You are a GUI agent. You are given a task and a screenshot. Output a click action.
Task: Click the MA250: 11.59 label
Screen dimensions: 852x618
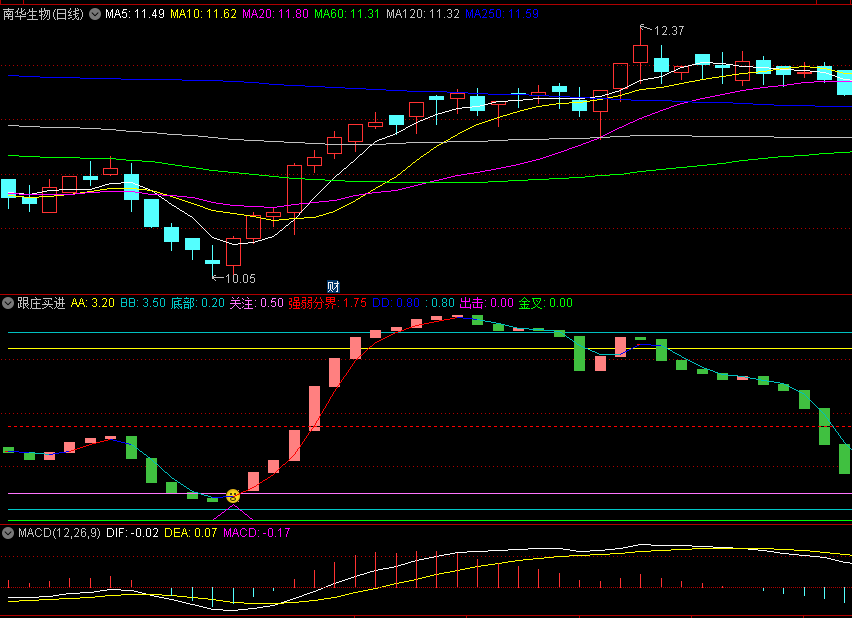coord(502,14)
